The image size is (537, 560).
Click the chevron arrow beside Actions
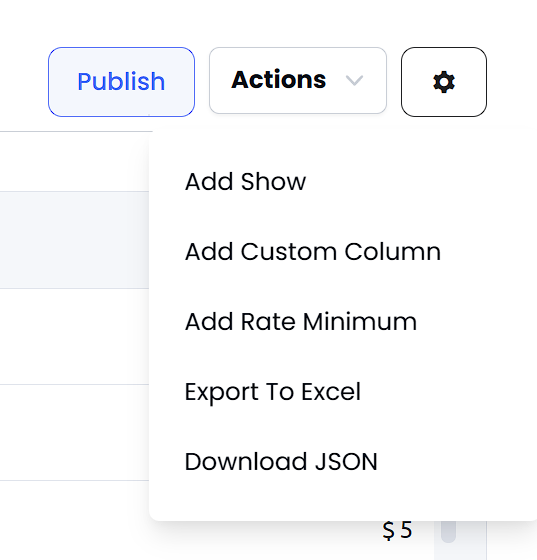click(354, 80)
